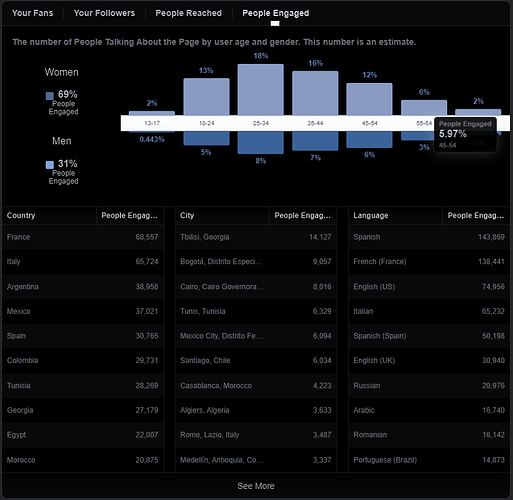Viewport: 513px width, 500px height.
Task: Click the Country column header
Action: [x=49, y=215]
